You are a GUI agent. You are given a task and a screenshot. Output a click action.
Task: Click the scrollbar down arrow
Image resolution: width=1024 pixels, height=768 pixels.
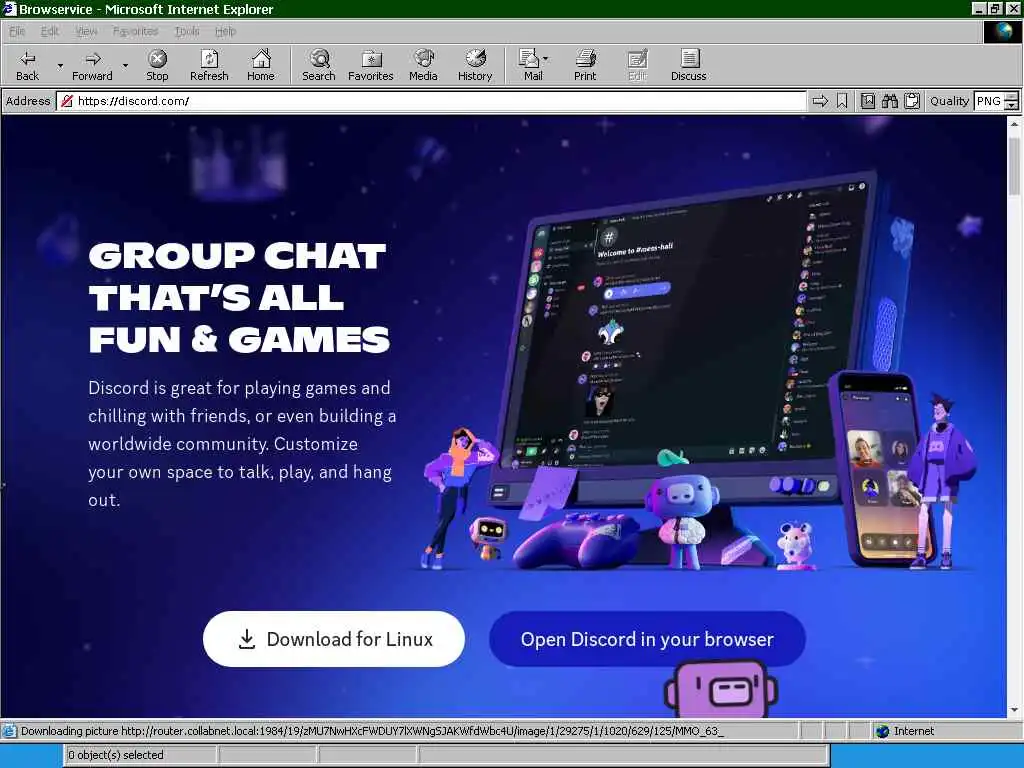coord(1014,709)
